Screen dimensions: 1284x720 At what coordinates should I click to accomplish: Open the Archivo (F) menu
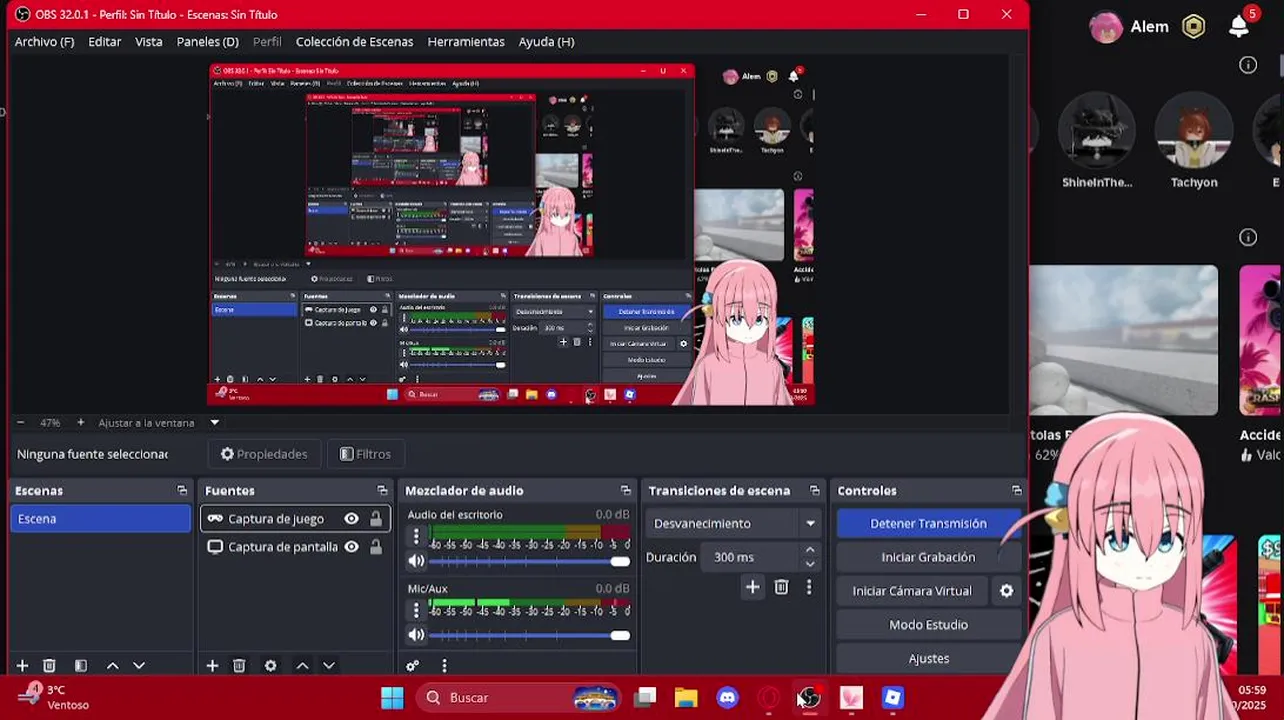(x=44, y=42)
